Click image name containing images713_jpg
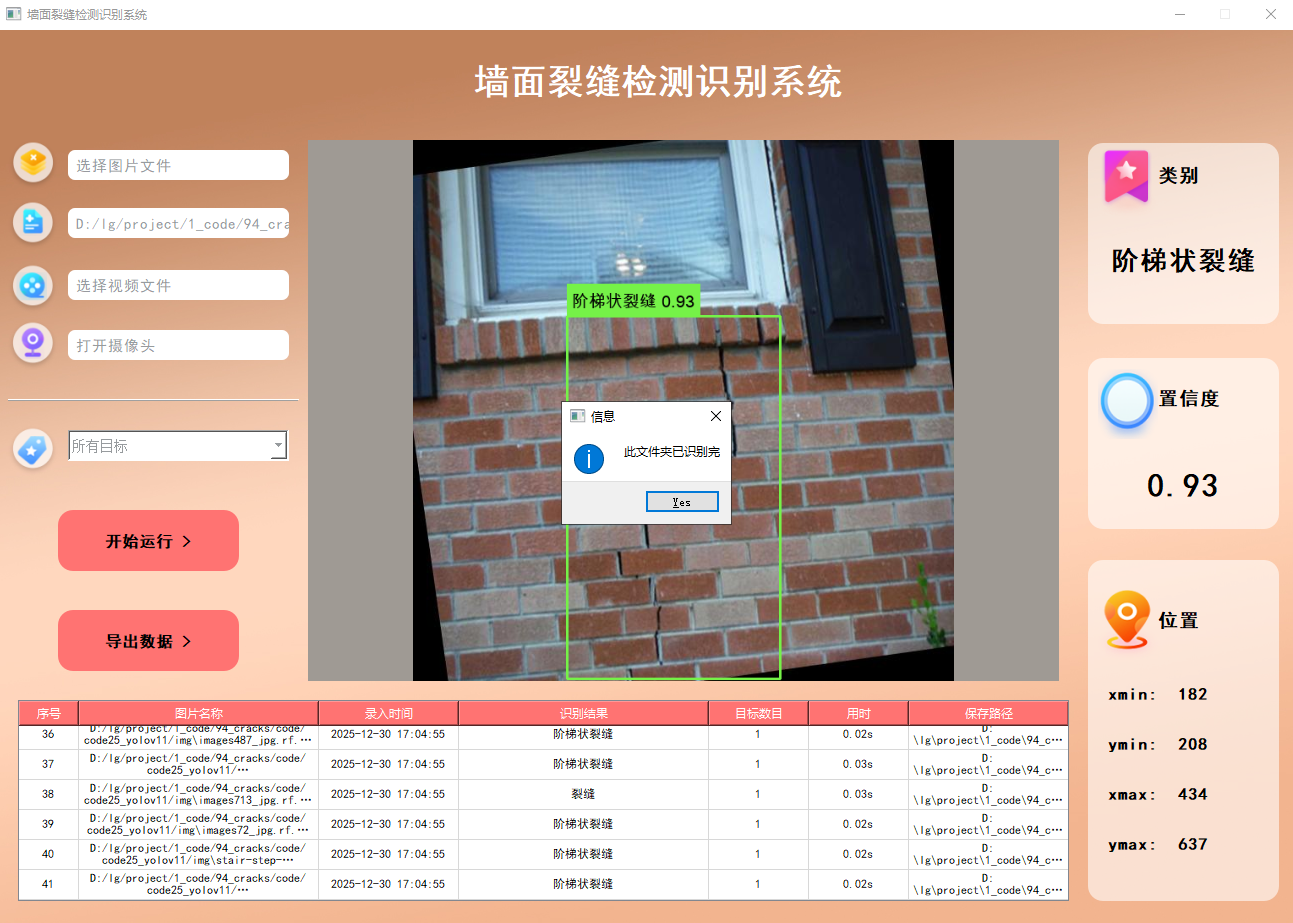The height and width of the screenshot is (923, 1293). click(x=198, y=794)
